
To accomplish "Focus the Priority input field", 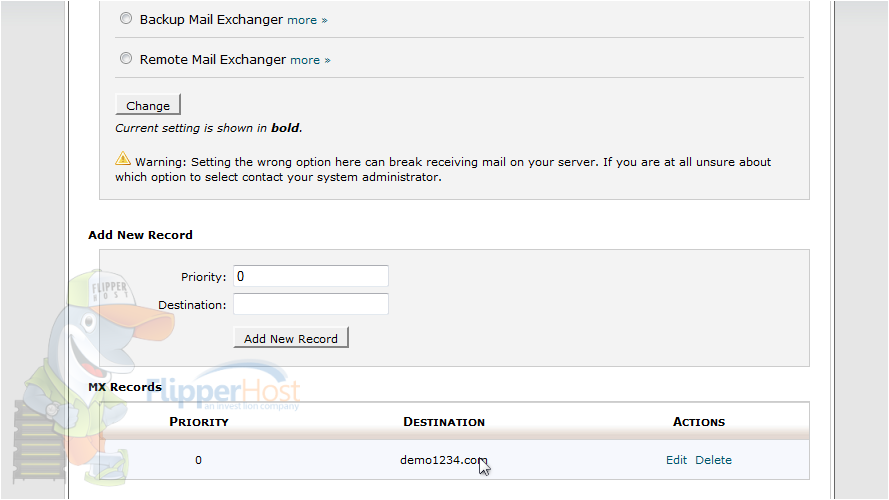I will (x=311, y=276).
